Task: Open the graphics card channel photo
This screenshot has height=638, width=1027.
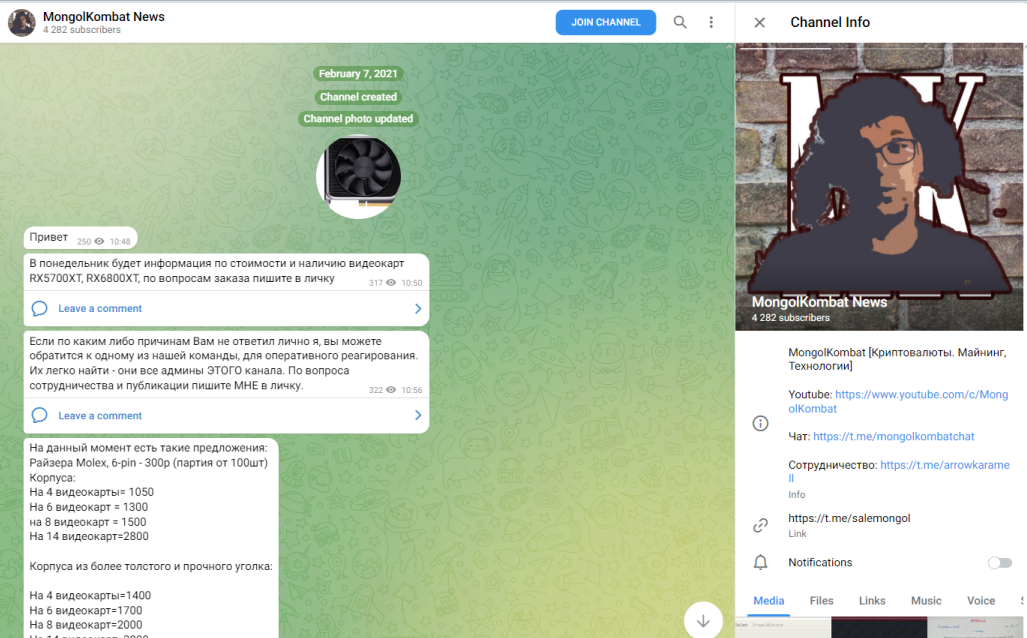Action: click(358, 177)
